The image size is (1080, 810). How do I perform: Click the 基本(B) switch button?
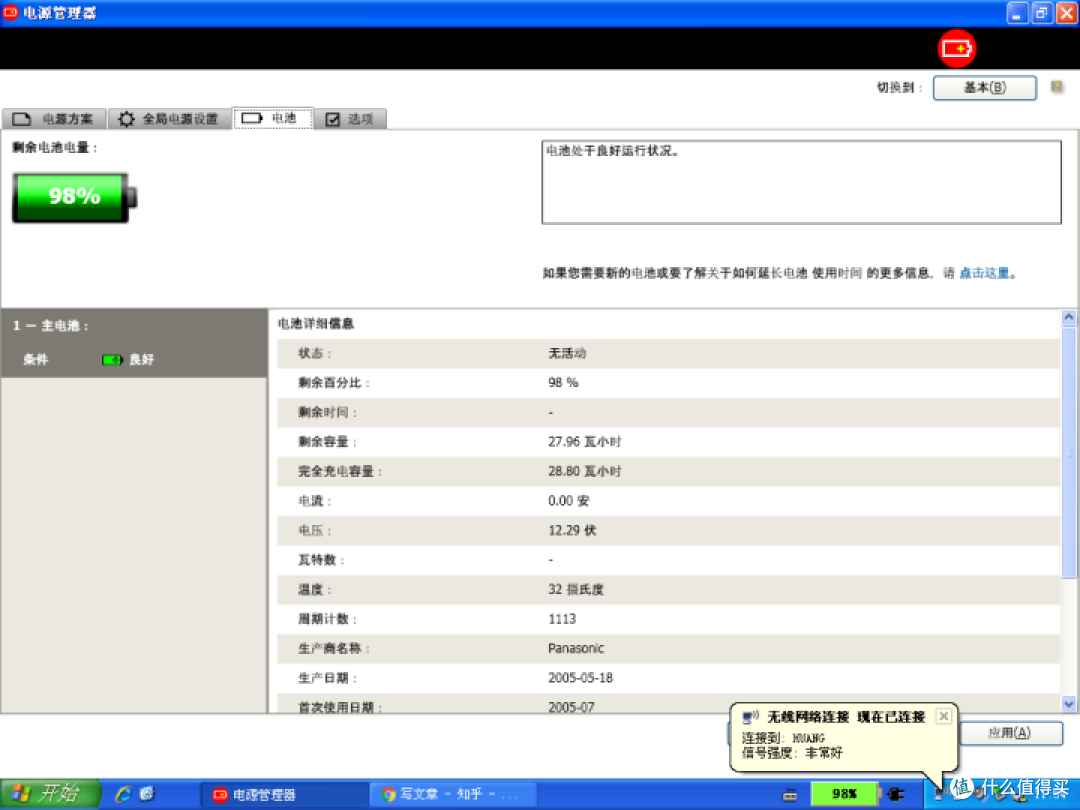984,87
